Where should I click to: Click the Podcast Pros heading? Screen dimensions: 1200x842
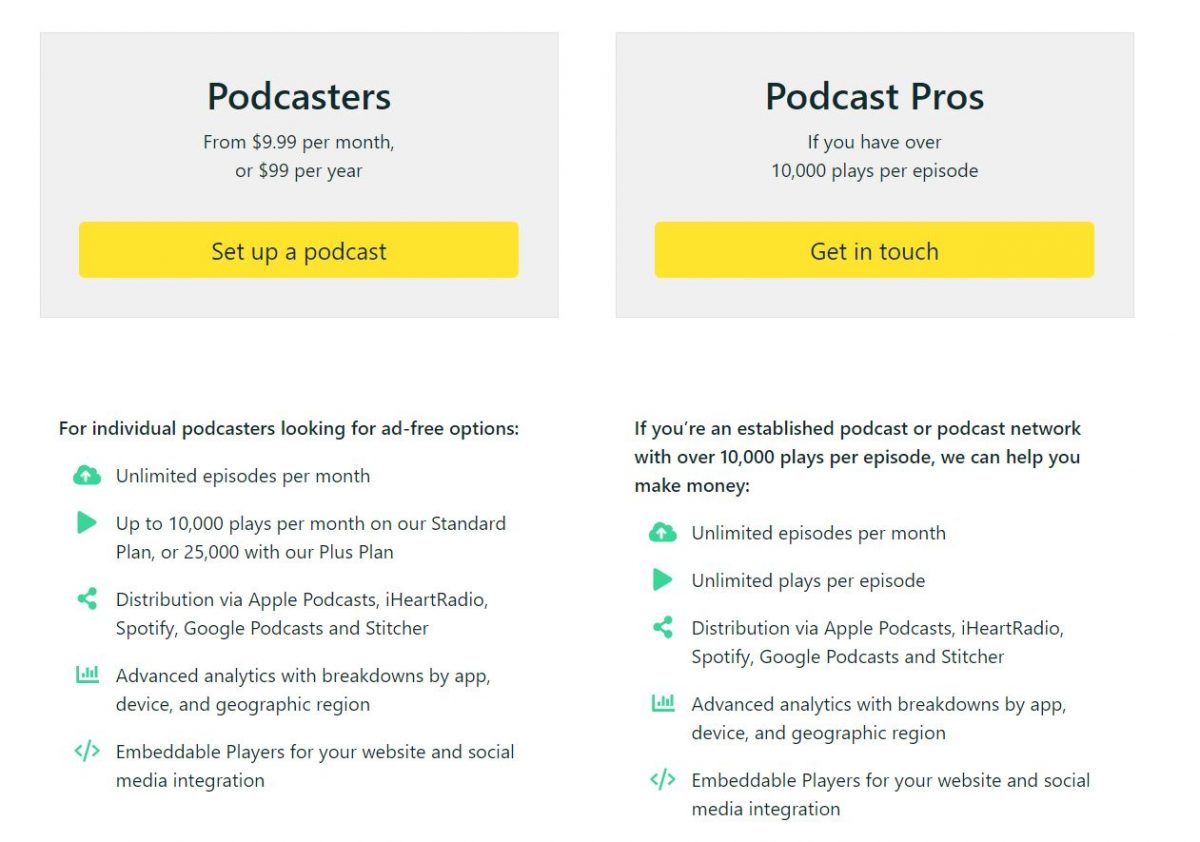coord(874,97)
